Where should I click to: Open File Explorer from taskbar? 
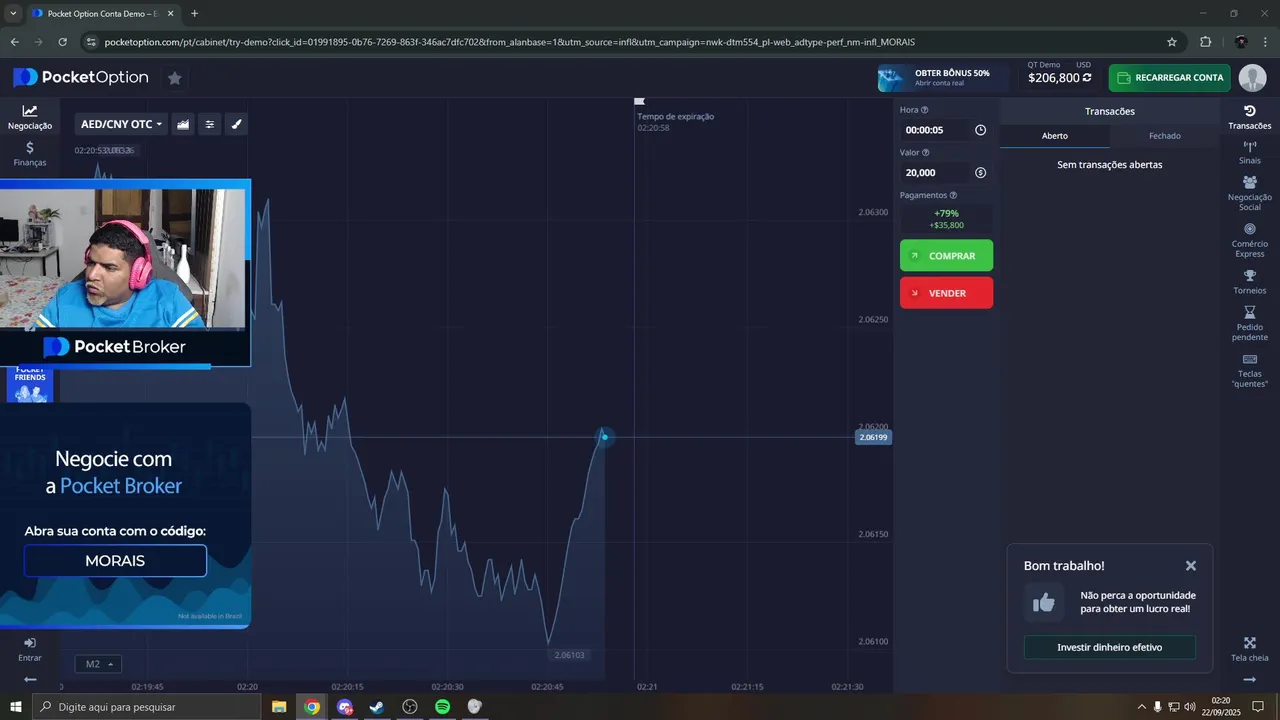click(x=279, y=707)
